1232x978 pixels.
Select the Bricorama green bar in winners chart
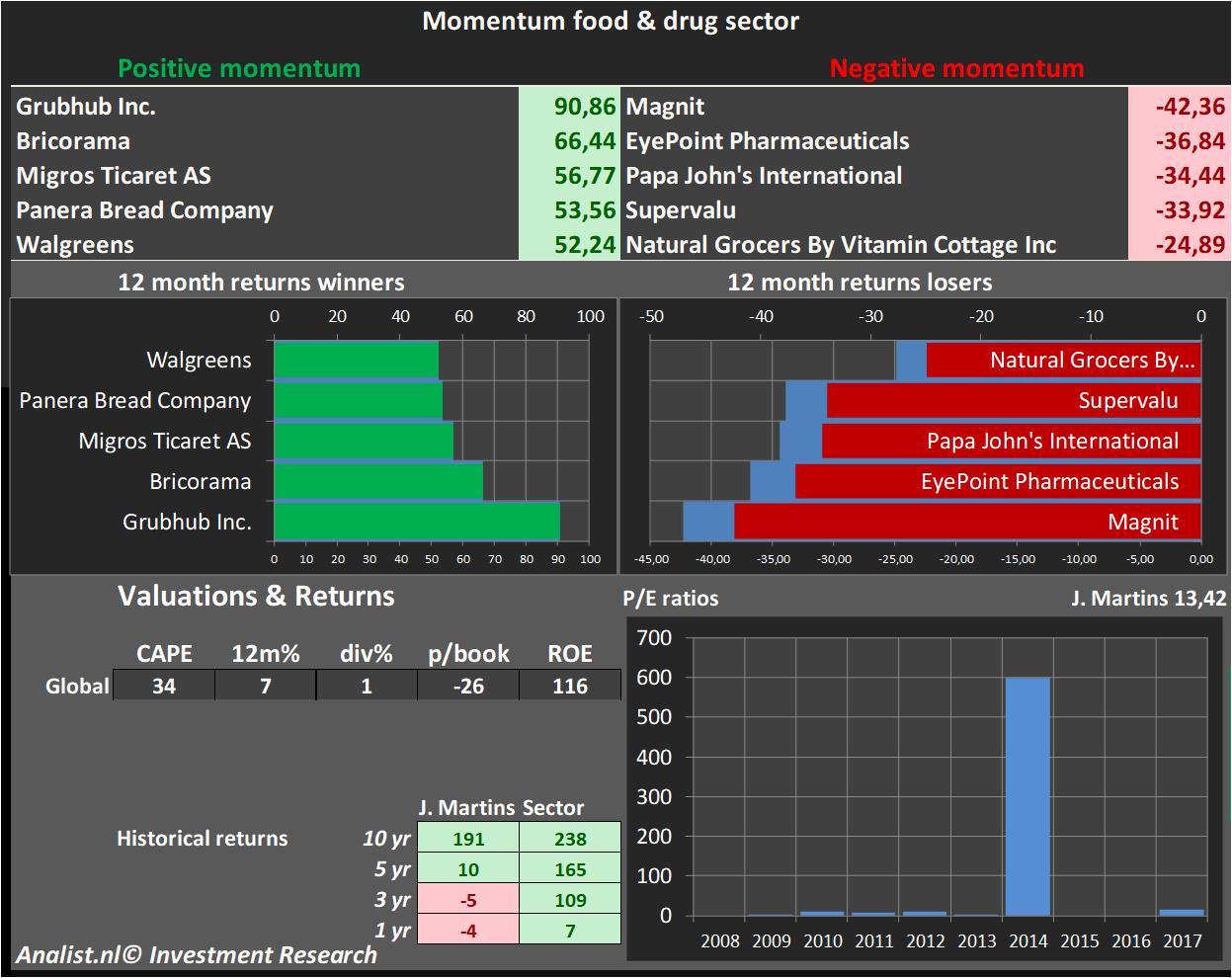377,481
